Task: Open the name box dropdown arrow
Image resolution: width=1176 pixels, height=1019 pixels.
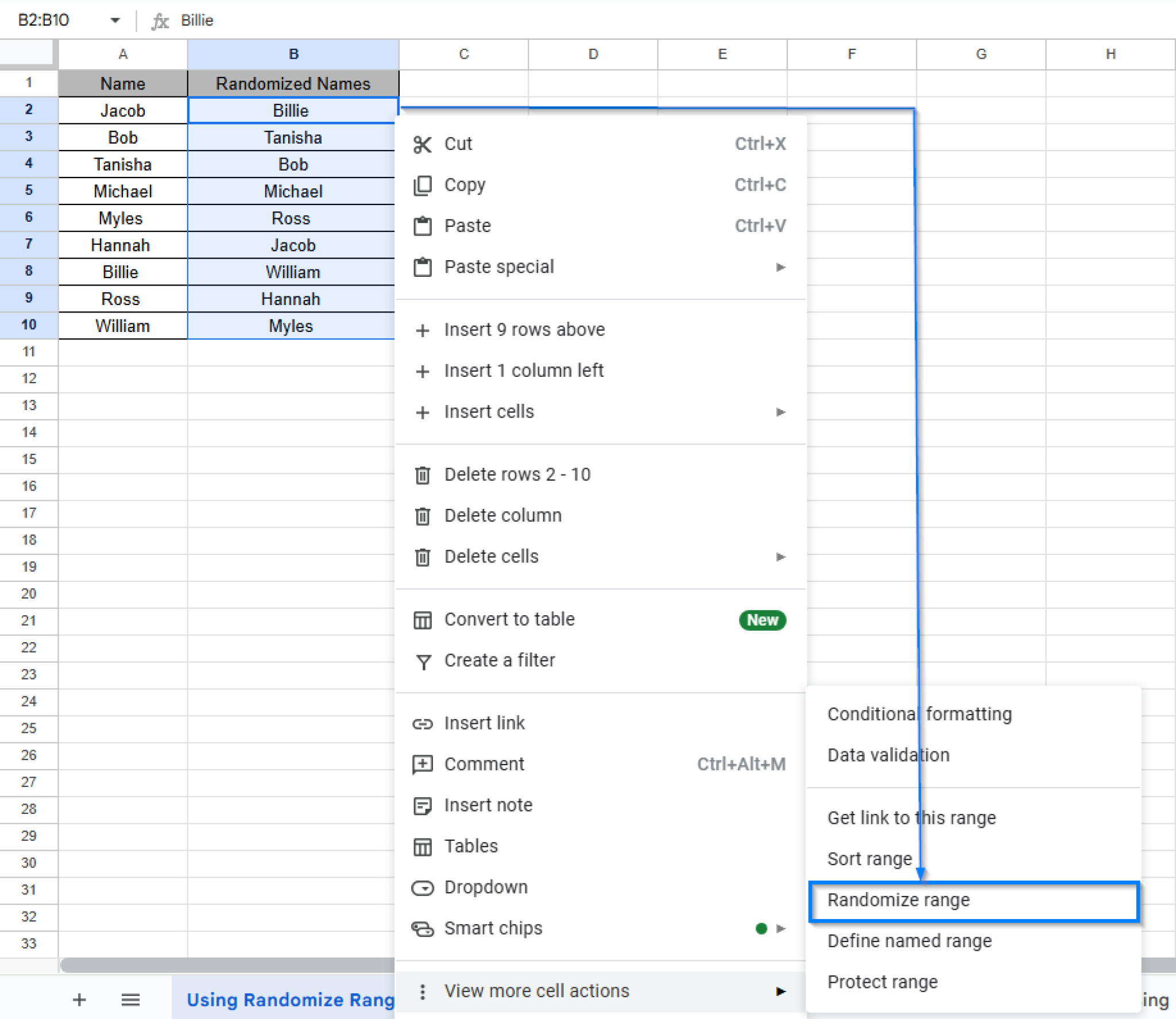Action: coord(114,20)
